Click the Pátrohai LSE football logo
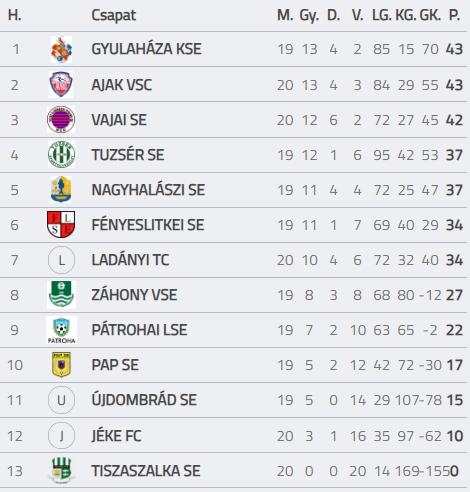This screenshot has height=492, width=470. coord(61,330)
